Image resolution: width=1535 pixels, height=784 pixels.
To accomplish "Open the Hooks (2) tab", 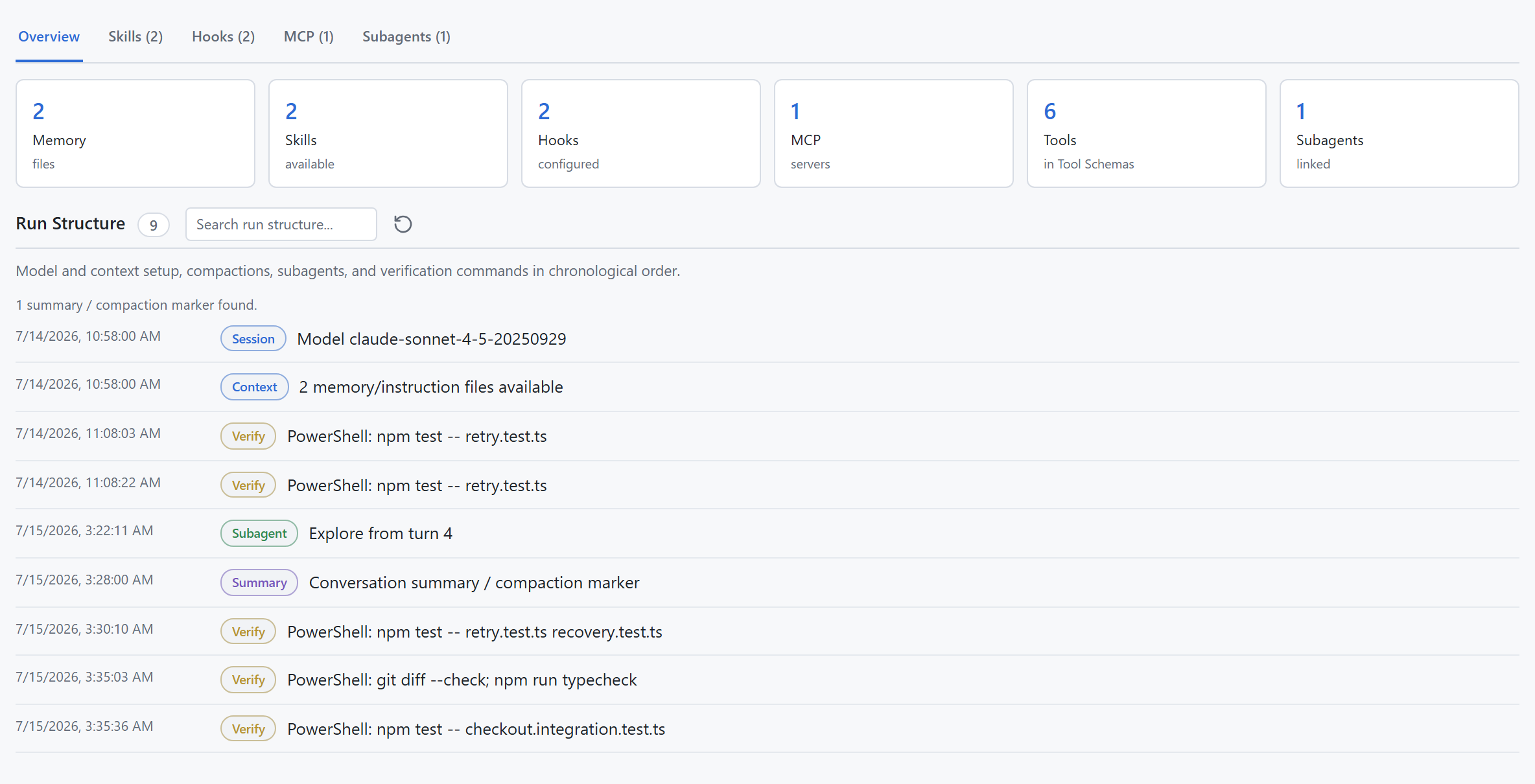I will pyautogui.click(x=223, y=37).
